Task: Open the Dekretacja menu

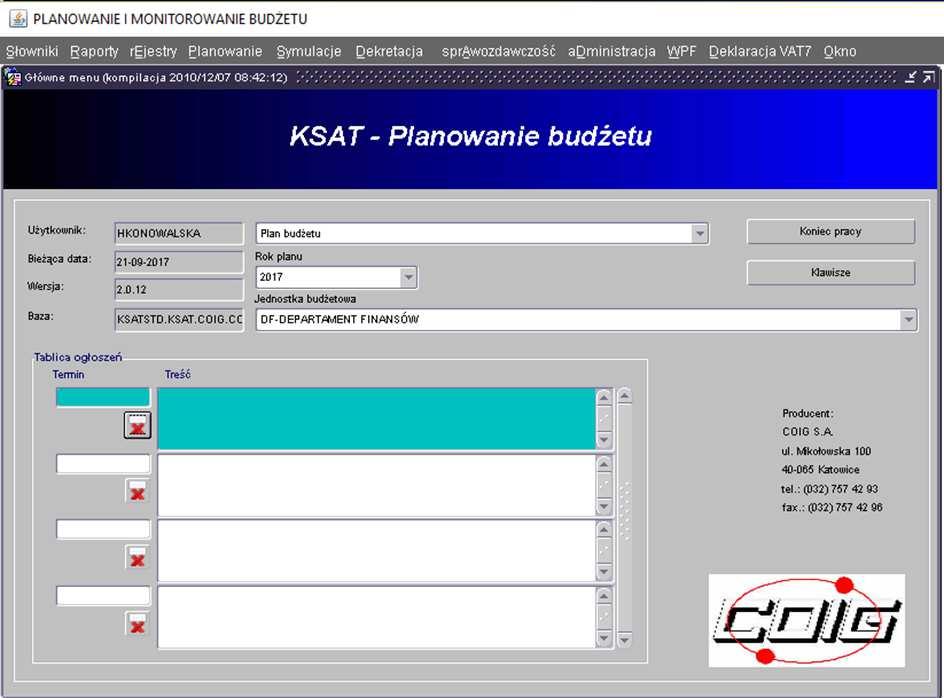Action: tap(389, 51)
